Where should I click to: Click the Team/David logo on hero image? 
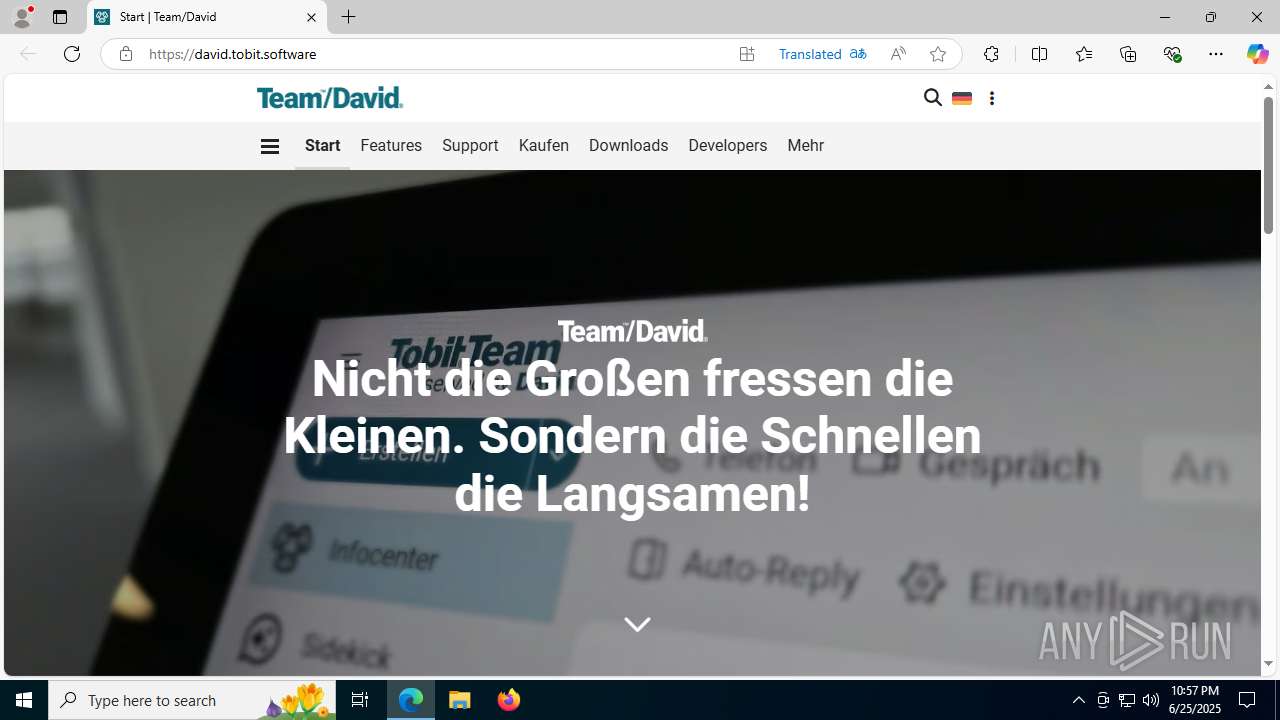click(x=633, y=331)
